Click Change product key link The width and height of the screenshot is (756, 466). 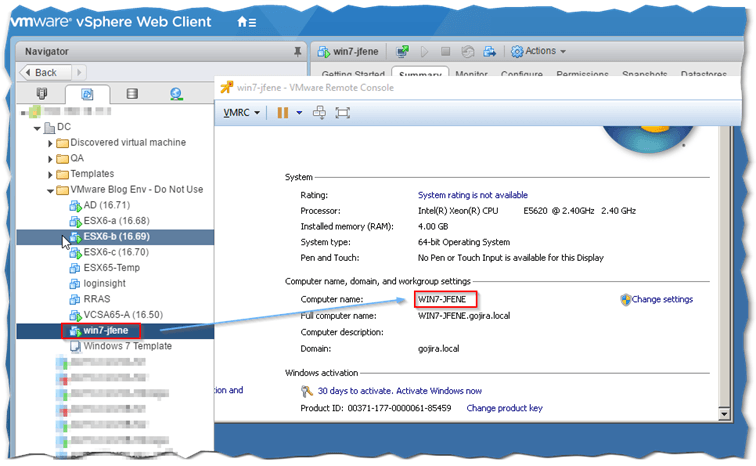[x=504, y=408]
